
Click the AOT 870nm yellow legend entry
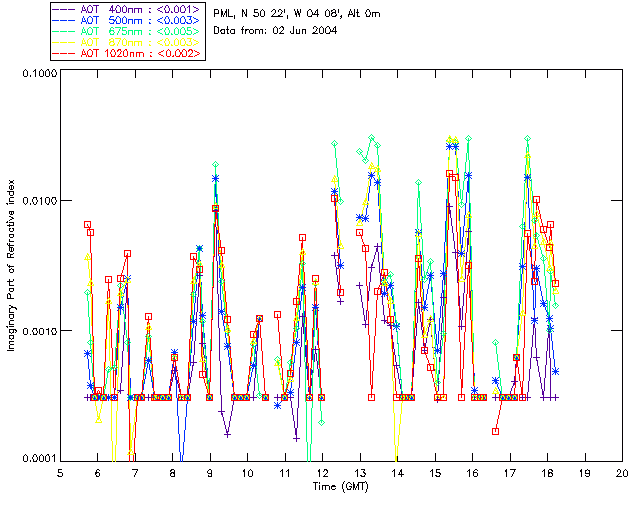(128, 42)
